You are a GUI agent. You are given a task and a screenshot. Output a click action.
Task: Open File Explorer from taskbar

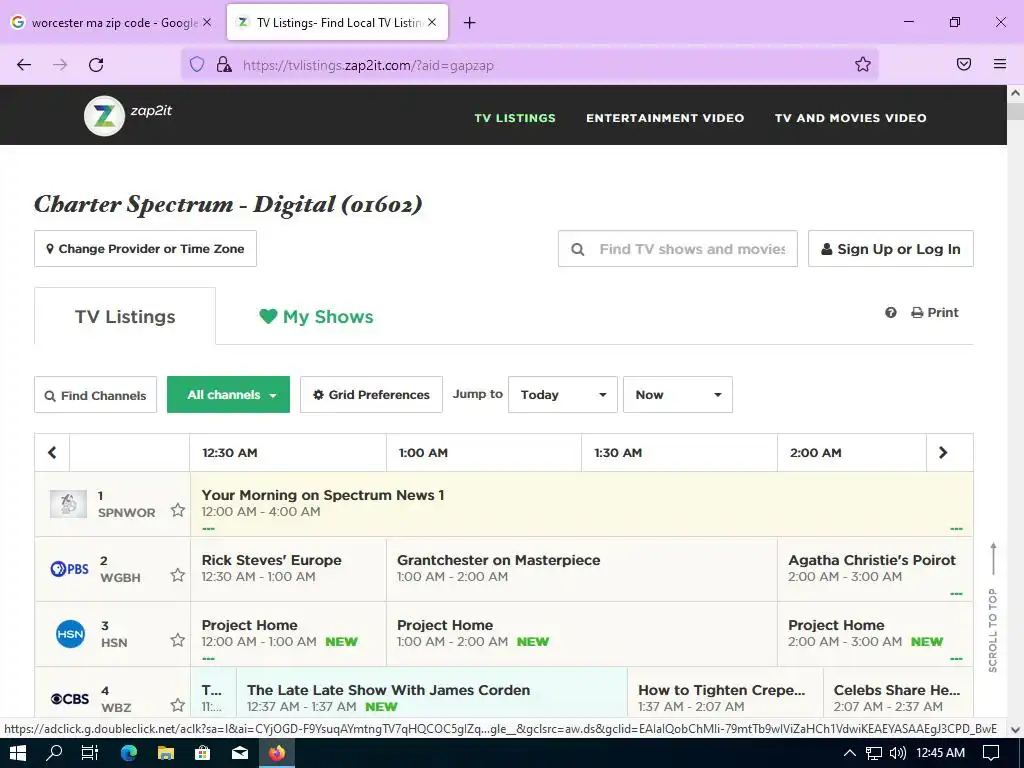click(x=166, y=753)
